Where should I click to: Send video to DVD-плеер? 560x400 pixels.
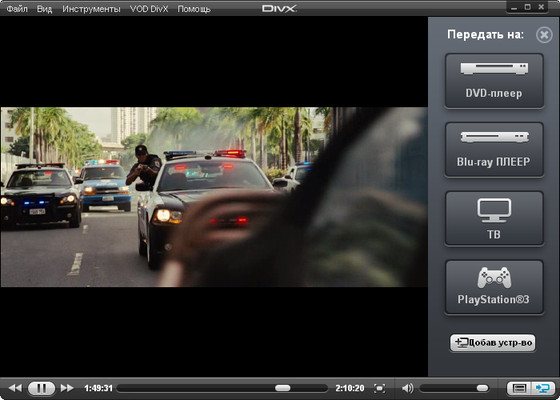pyautogui.click(x=494, y=81)
